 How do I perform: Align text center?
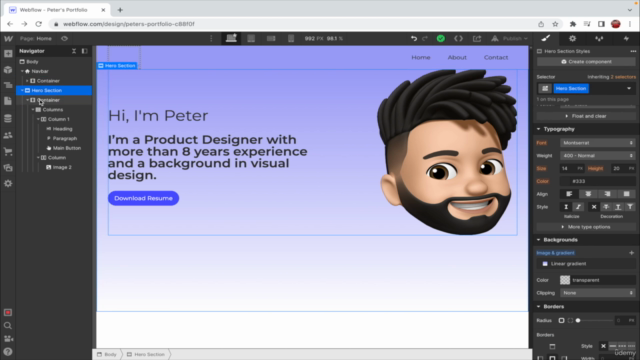(588, 194)
